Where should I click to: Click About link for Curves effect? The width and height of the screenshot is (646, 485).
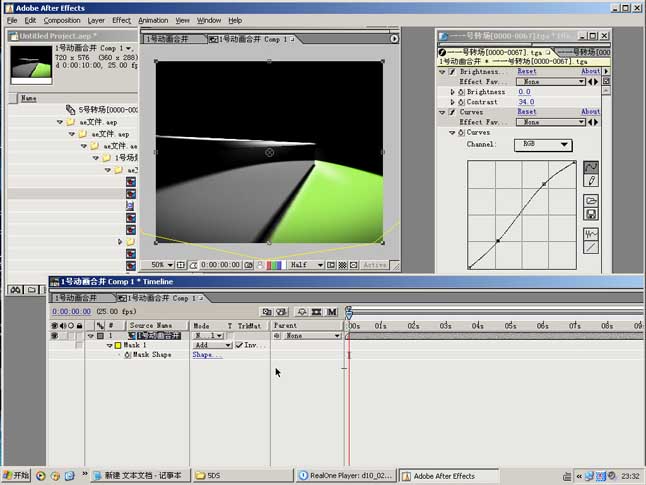590,112
